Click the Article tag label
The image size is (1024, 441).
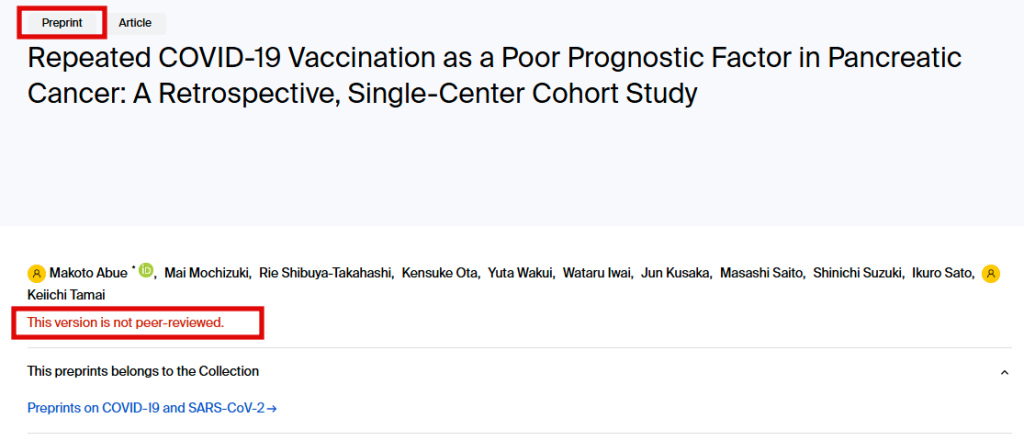click(135, 23)
